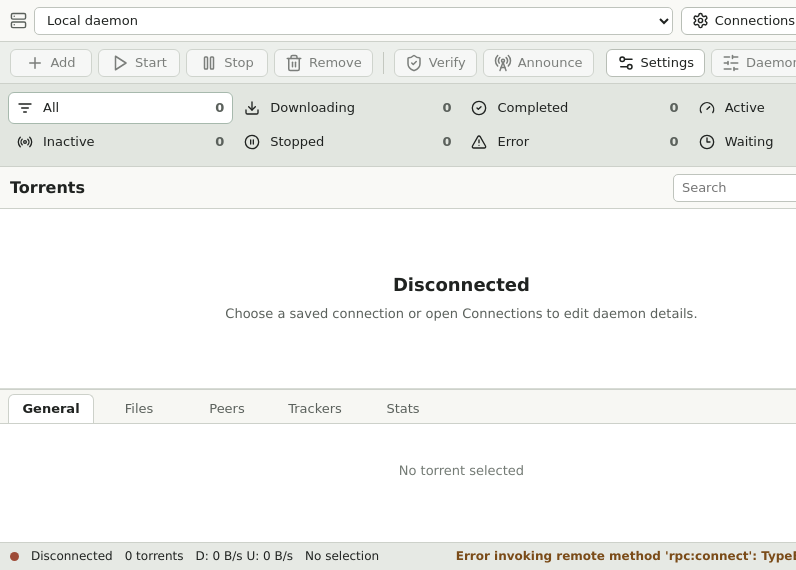
Task: Click the 'No selection' status text
Action: pyautogui.click(x=342, y=556)
